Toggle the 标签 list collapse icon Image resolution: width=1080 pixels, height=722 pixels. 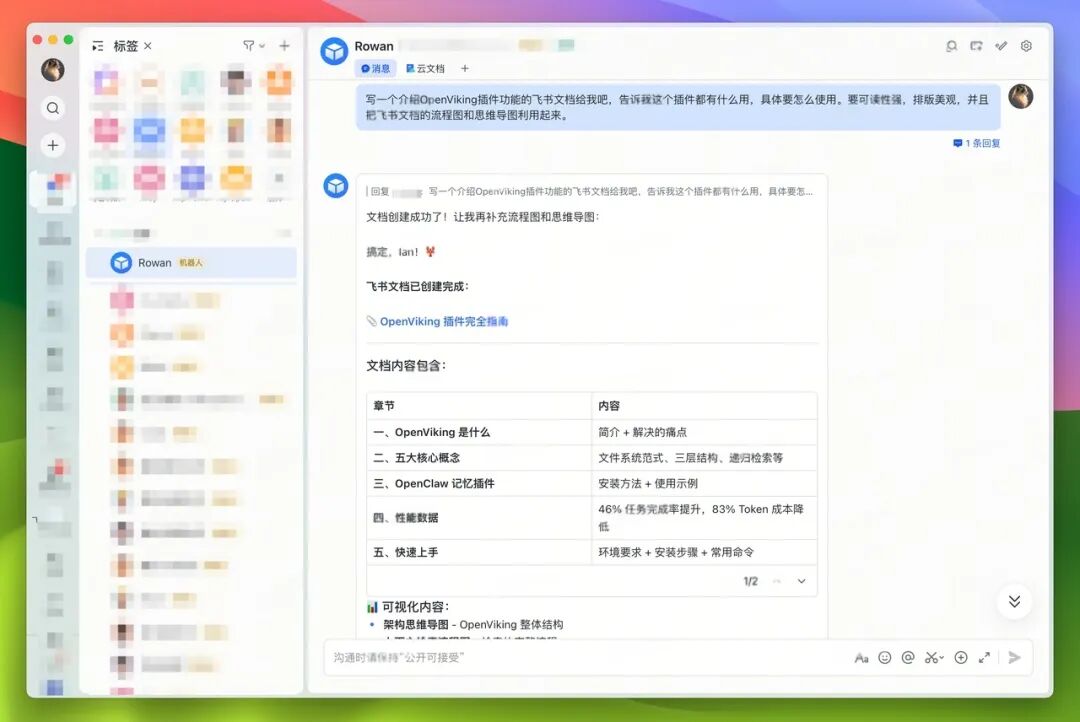(x=98, y=46)
